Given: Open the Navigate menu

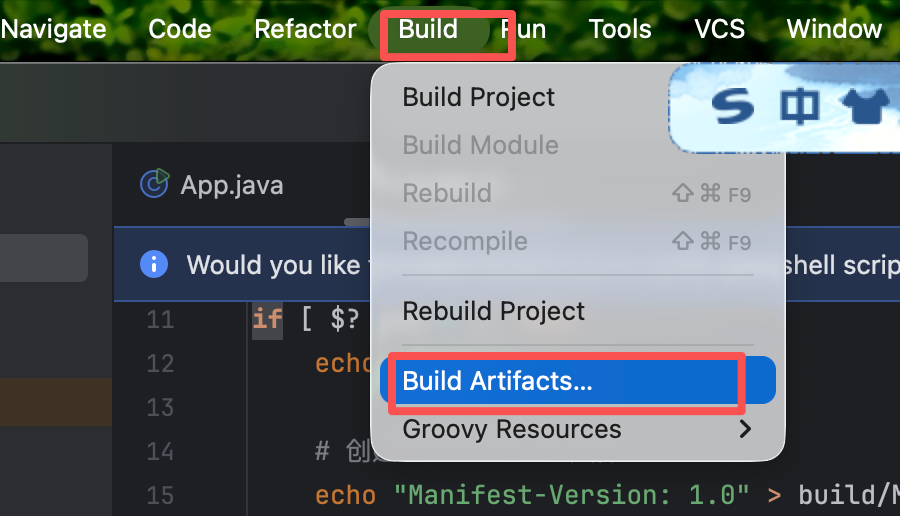Looking at the screenshot, I should click(54, 29).
